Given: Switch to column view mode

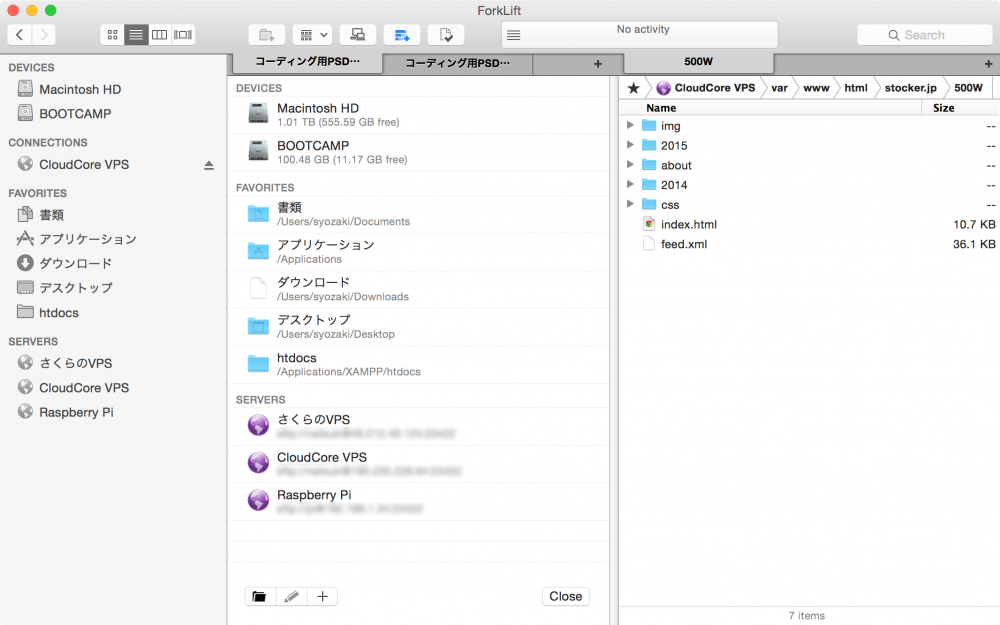Looking at the screenshot, I should 159,35.
